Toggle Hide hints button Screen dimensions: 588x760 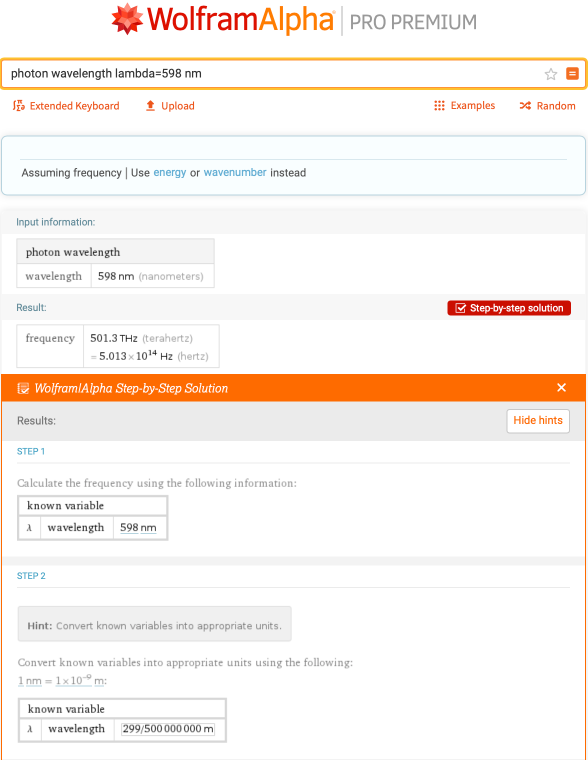click(538, 421)
